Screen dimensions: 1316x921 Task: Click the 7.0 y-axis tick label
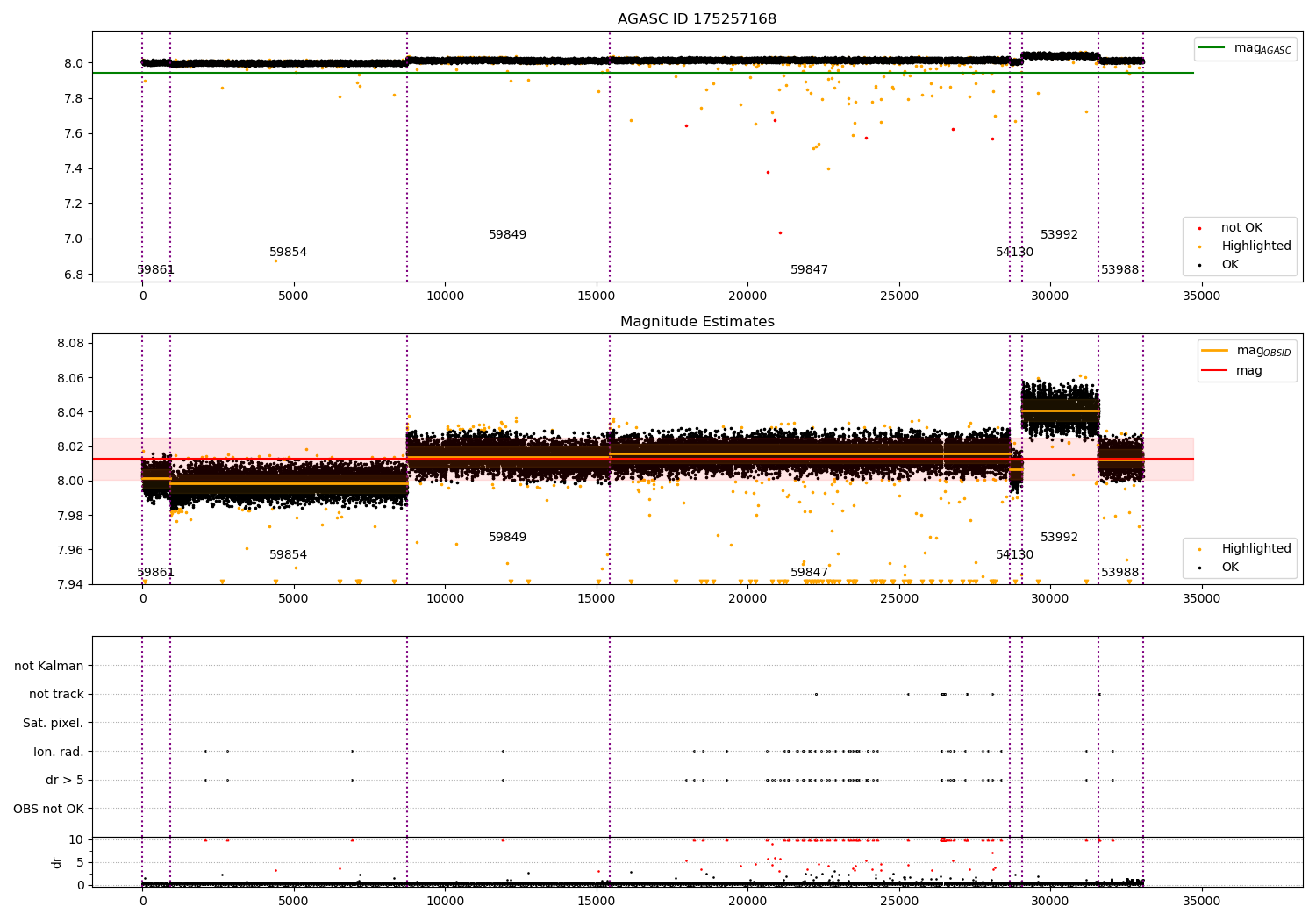point(74,239)
